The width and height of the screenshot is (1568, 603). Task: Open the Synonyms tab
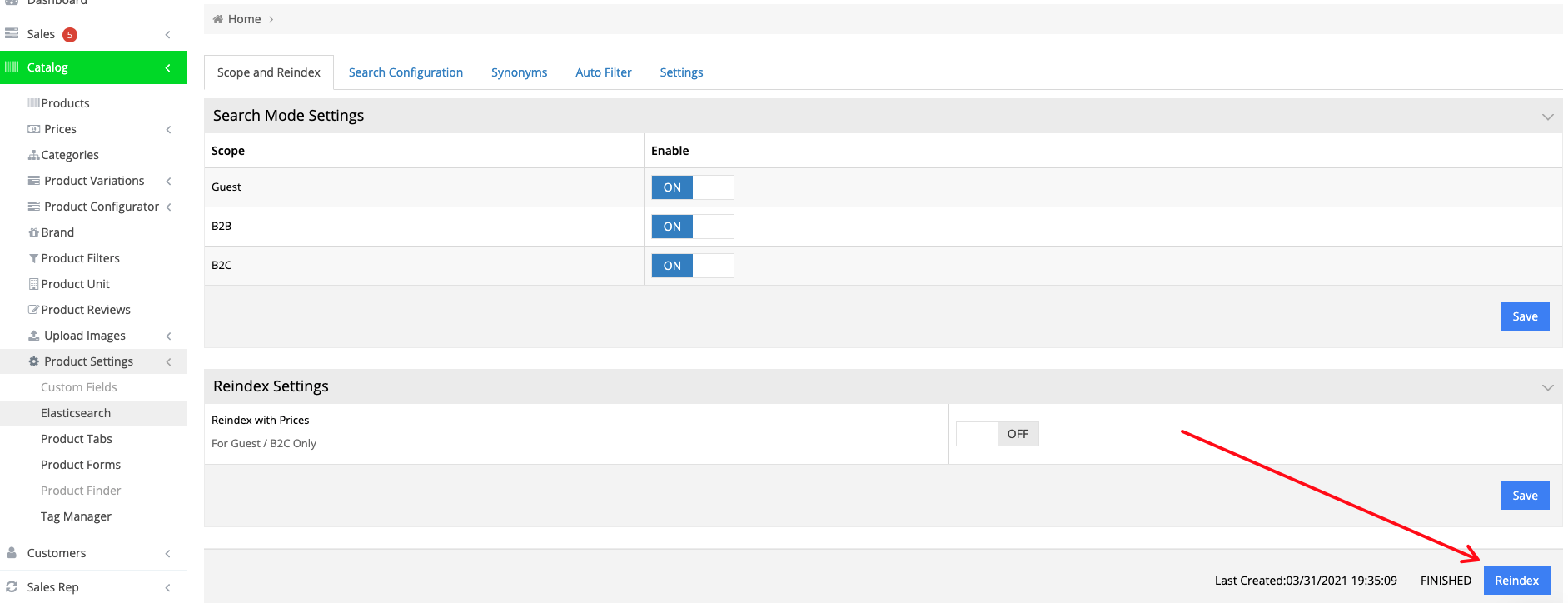tap(519, 72)
